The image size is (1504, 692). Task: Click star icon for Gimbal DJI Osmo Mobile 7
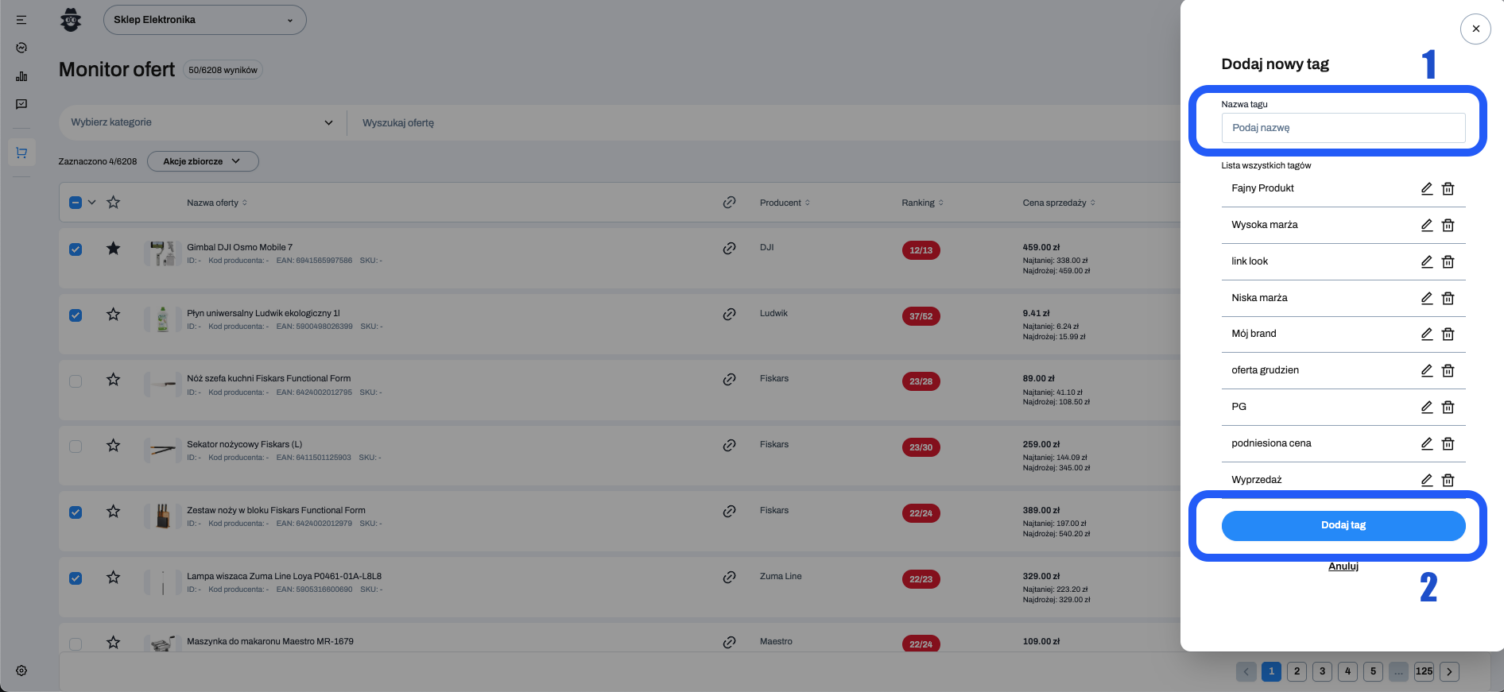click(113, 248)
